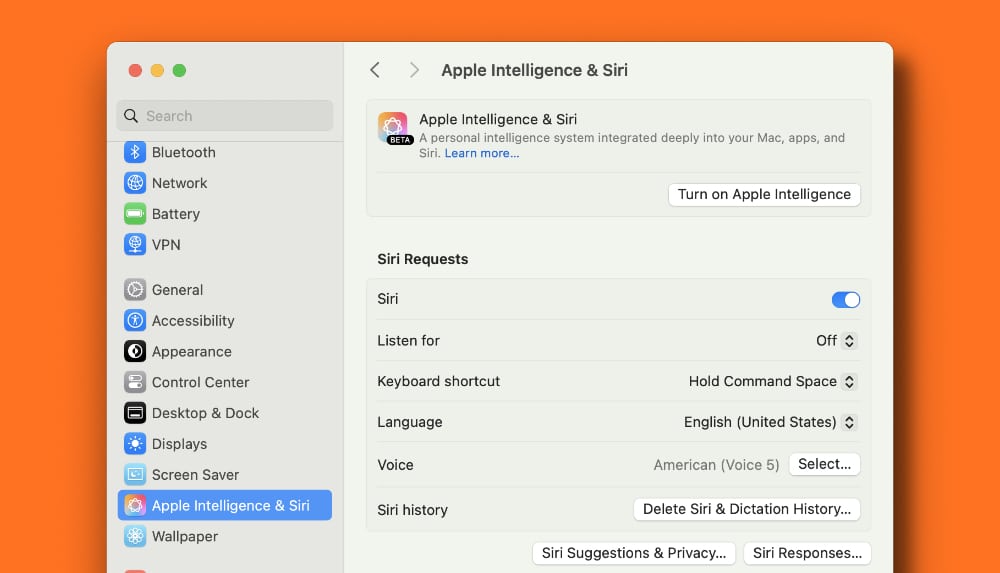Click the American (Voice 5) text
The height and width of the screenshot is (573, 1000).
pos(716,465)
